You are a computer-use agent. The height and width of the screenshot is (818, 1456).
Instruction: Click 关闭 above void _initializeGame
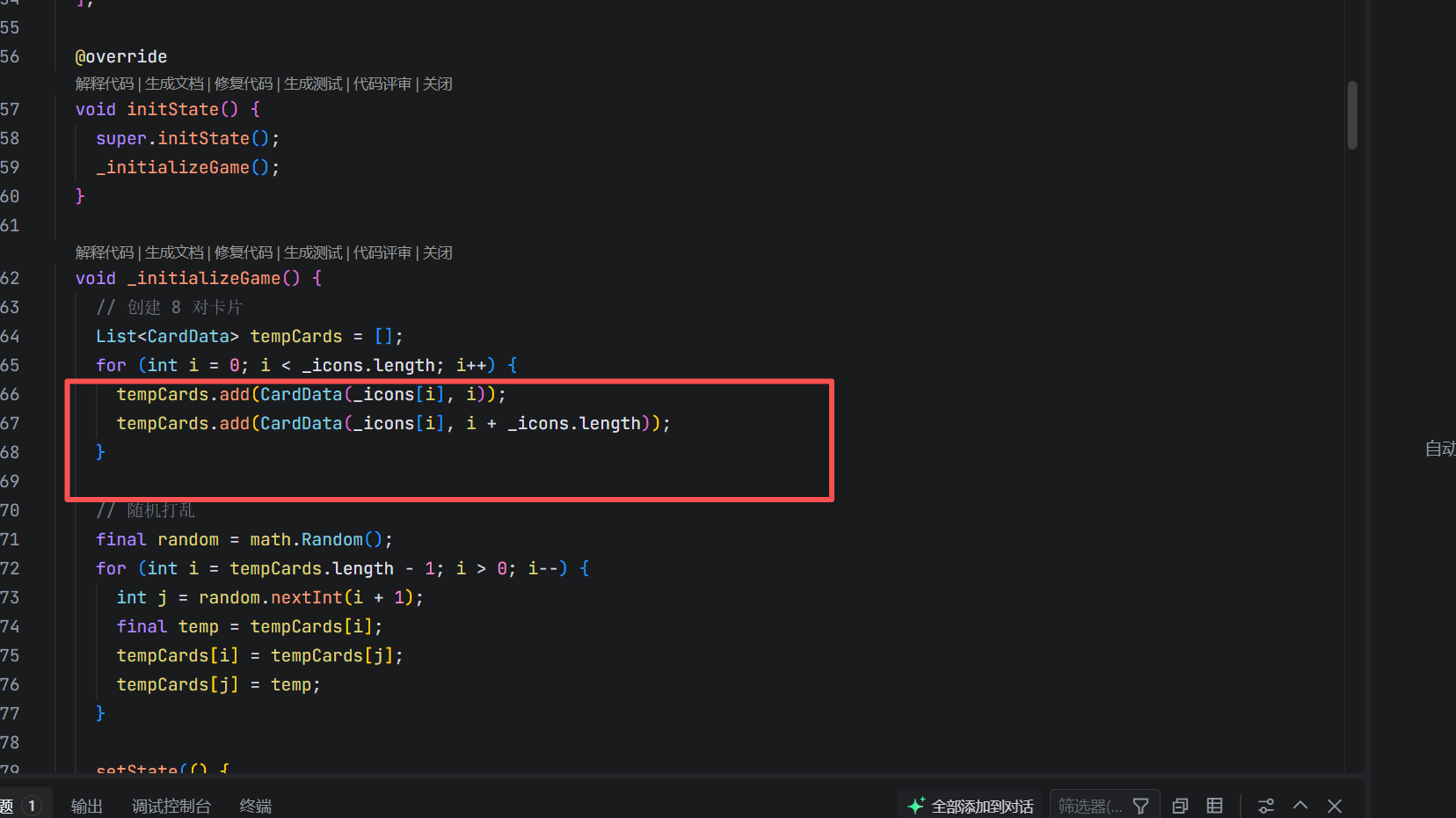click(x=438, y=252)
